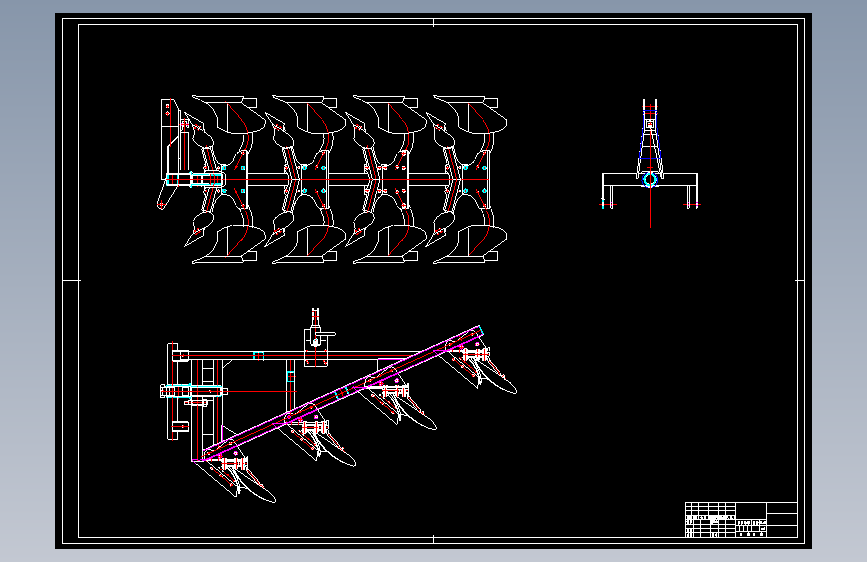This screenshot has width=867, height=562.
Task: Click the top plan view of the four-plough assembly
Action: pos(332,179)
